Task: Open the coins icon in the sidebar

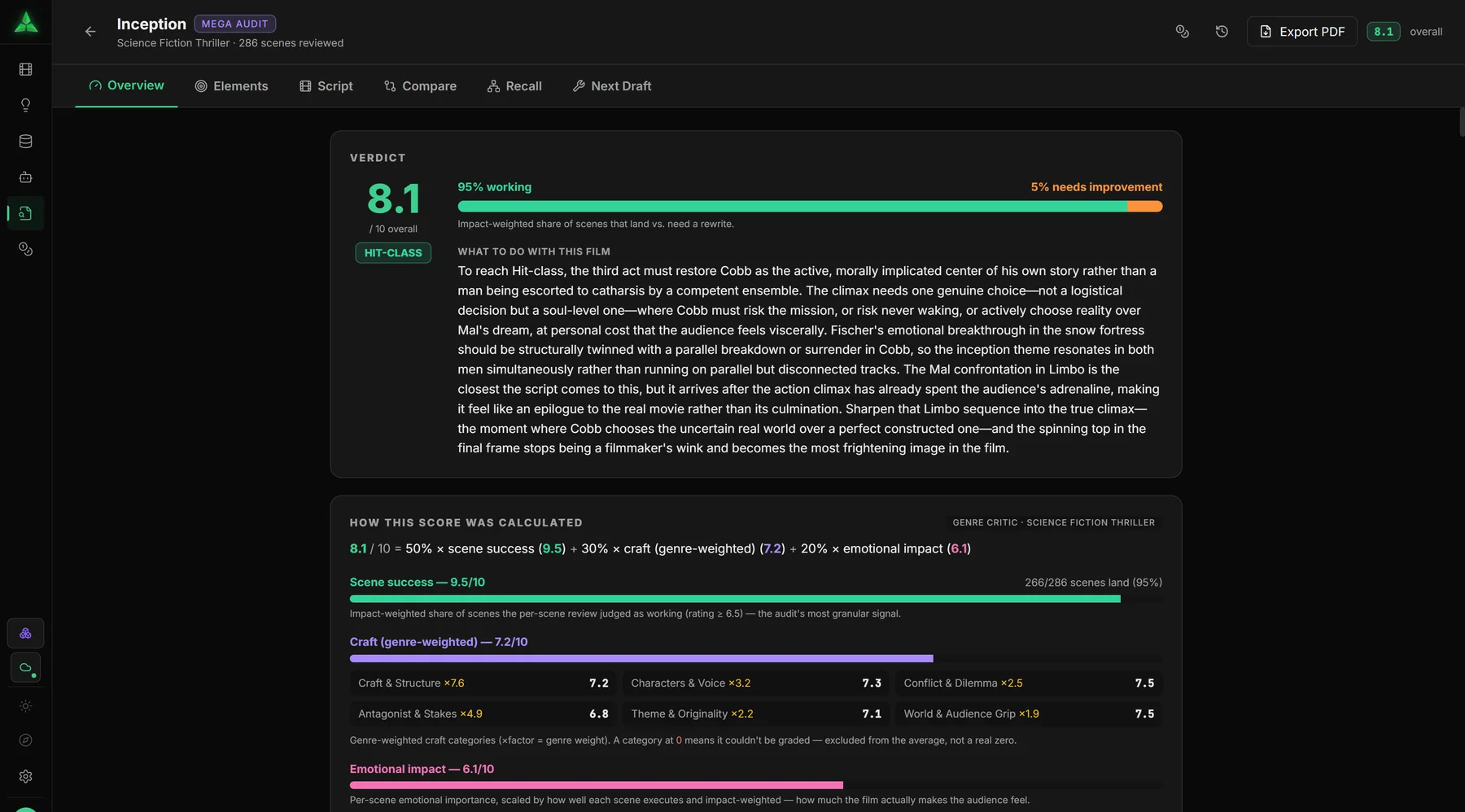Action: point(26,249)
